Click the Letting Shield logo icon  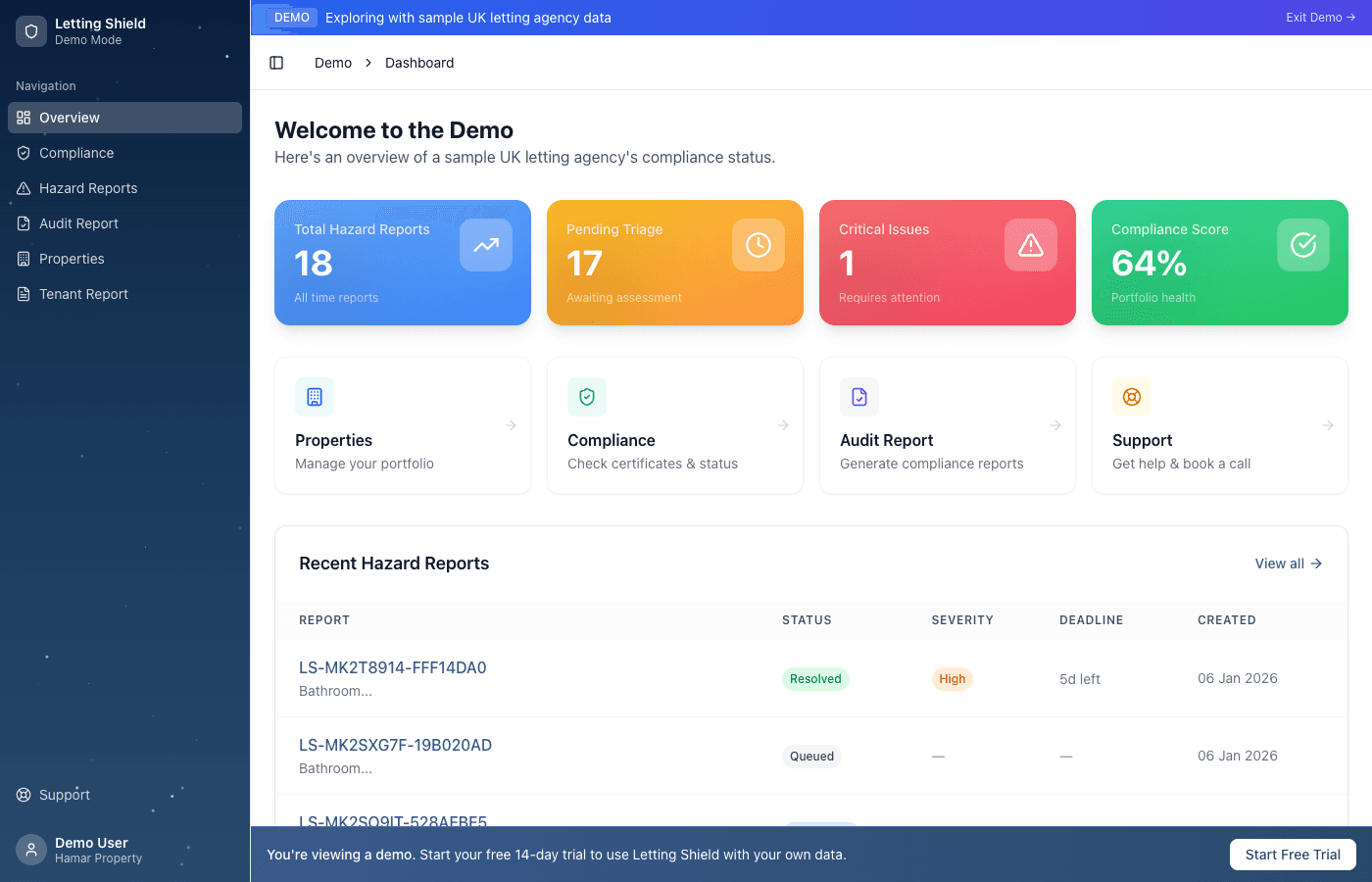point(30,30)
